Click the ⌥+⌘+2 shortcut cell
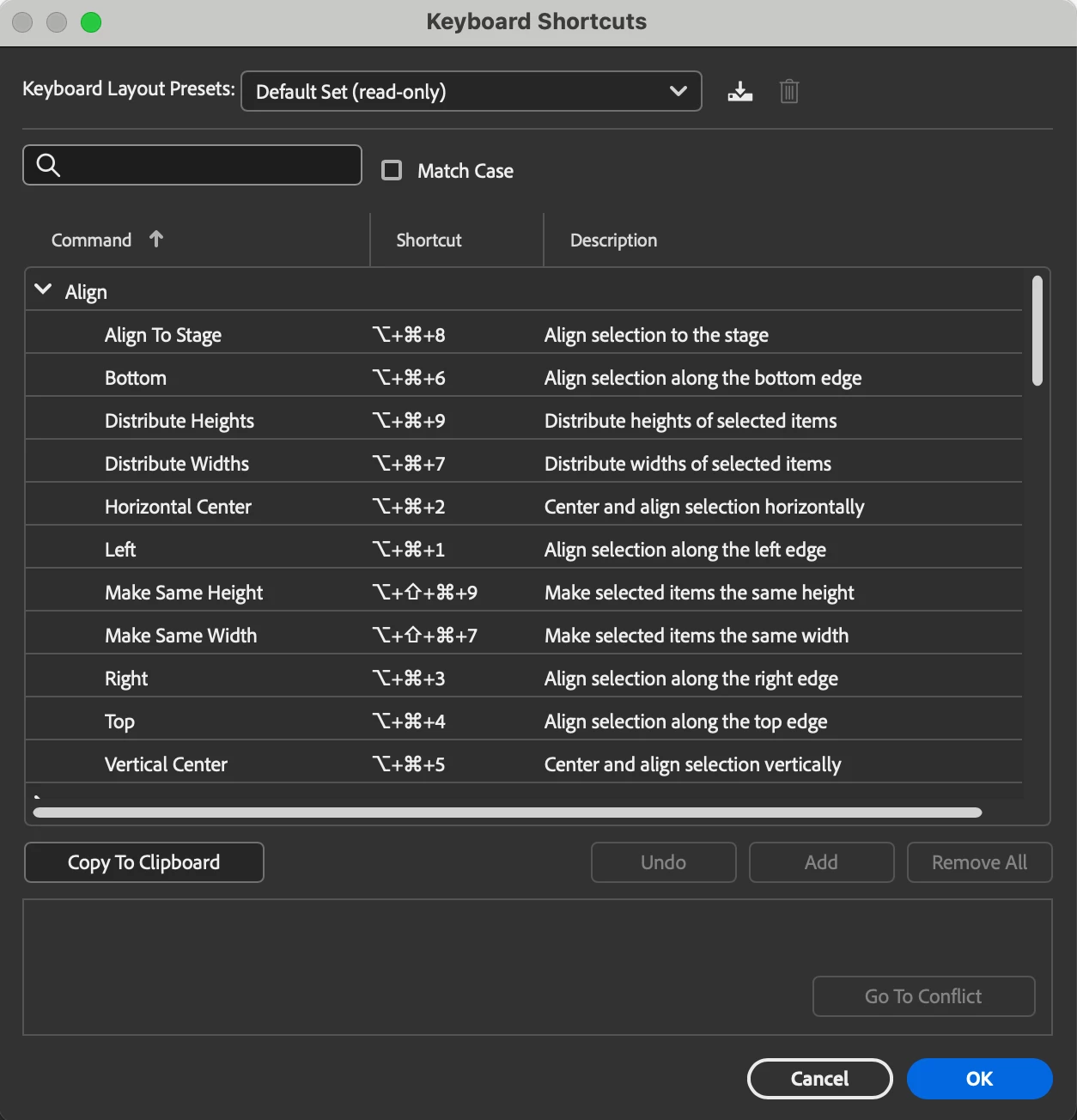This screenshot has height=1120, width=1077. (x=409, y=507)
